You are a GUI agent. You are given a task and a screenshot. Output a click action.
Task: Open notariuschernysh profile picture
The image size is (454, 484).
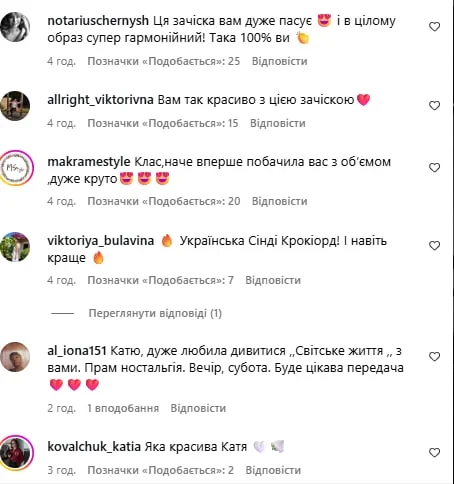[x=15, y=27]
